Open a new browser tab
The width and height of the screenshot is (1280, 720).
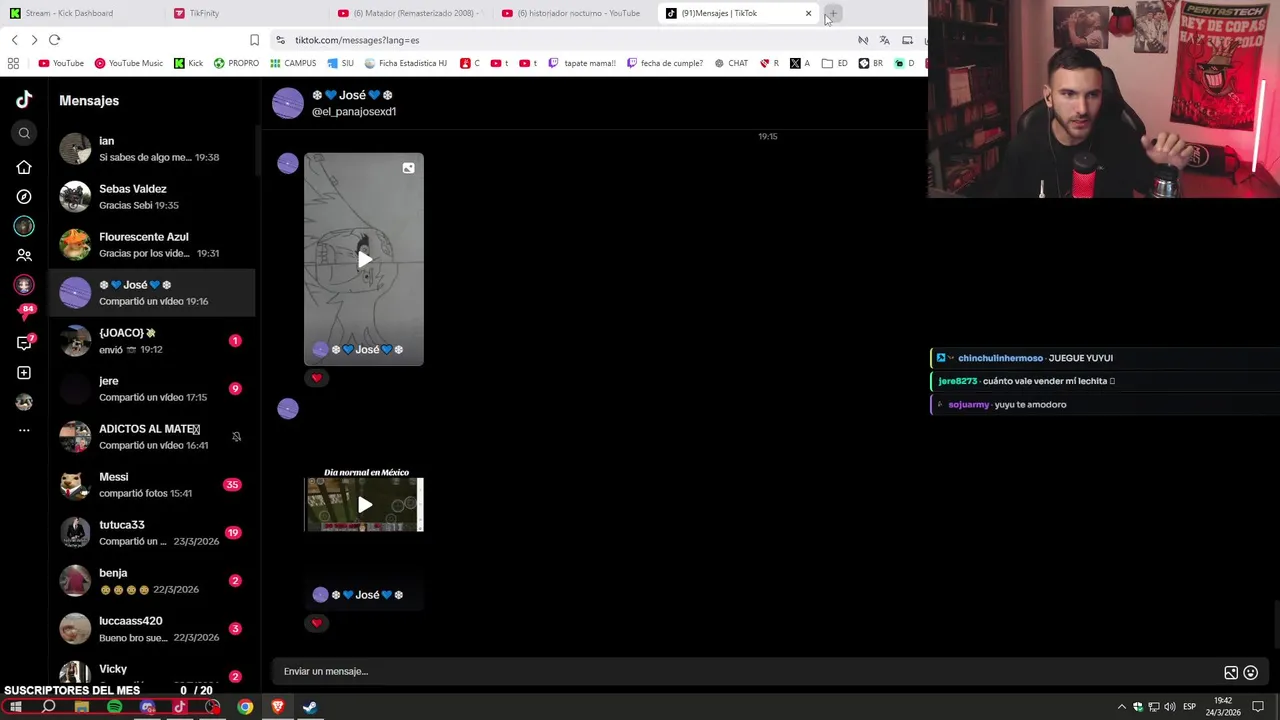832,13
